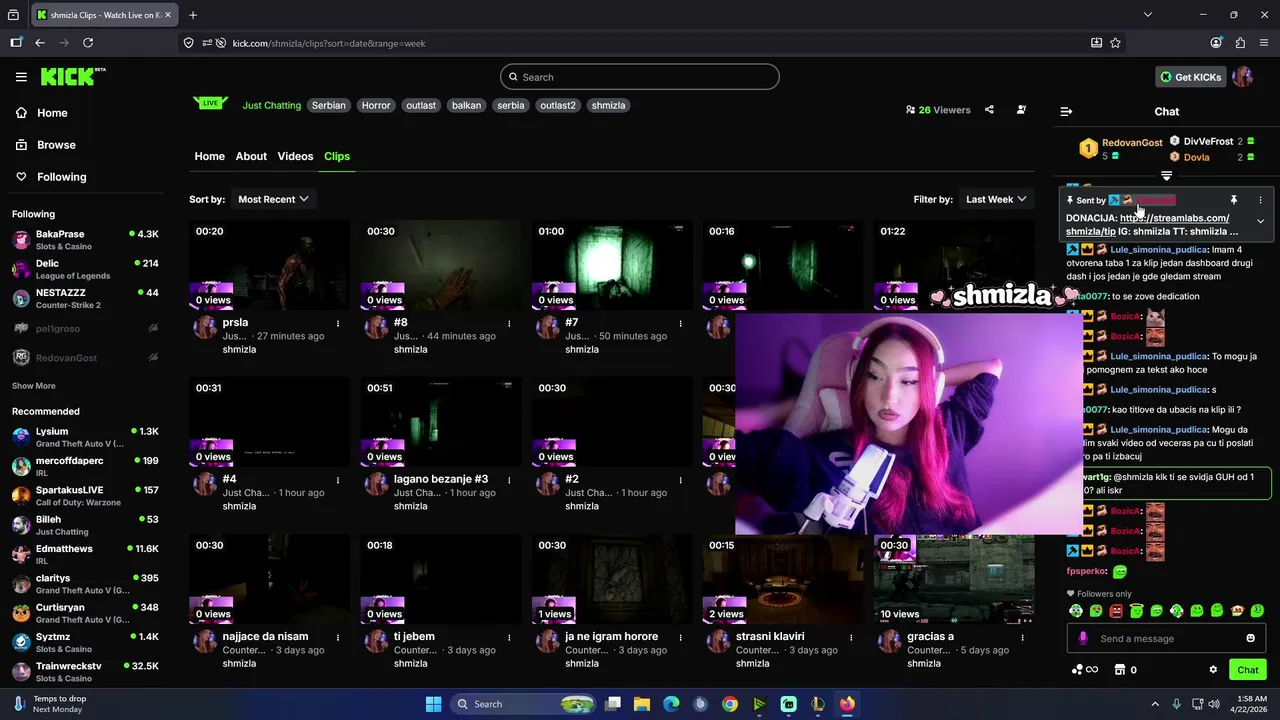Screen dimensions: 1280x720
Task: Unpin the pinned chat message
Action: pyautogui.click(x=1233, y=200)
